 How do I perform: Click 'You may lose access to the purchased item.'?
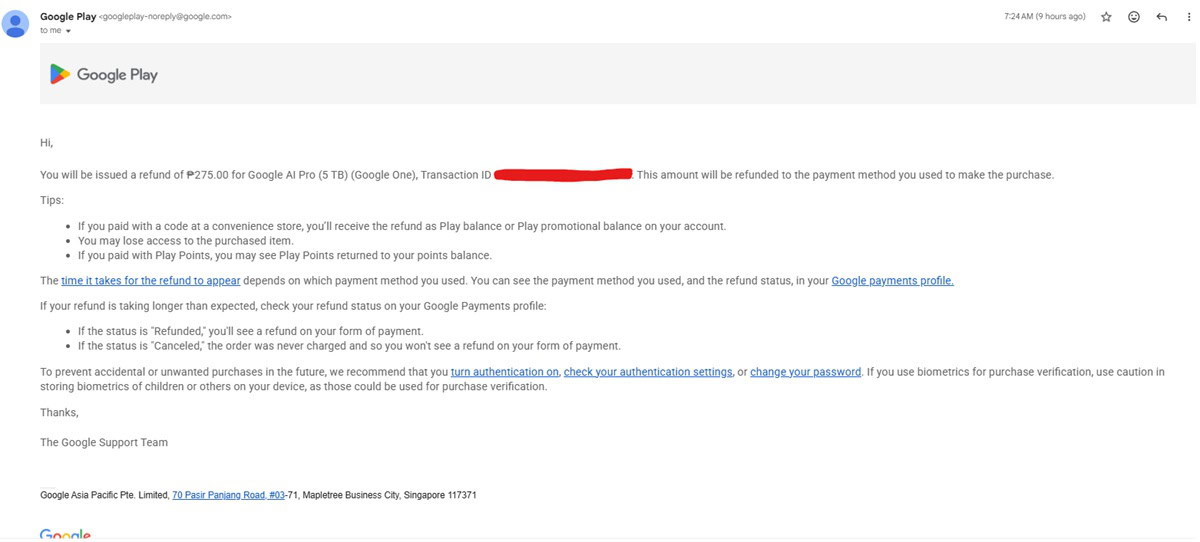click(x=186, y=241)
